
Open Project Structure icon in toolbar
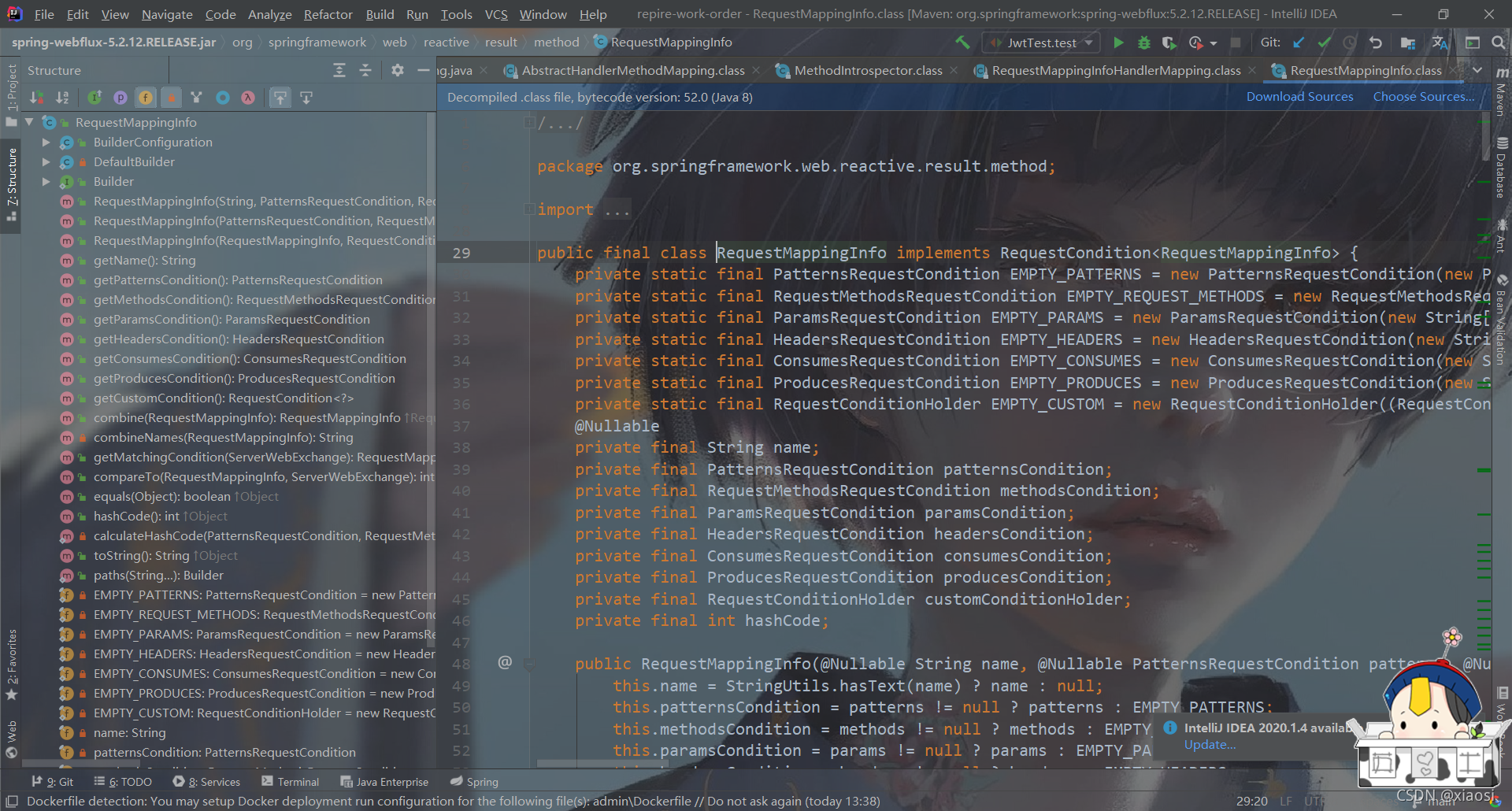pyautogui.click(x=1408, y=43)
